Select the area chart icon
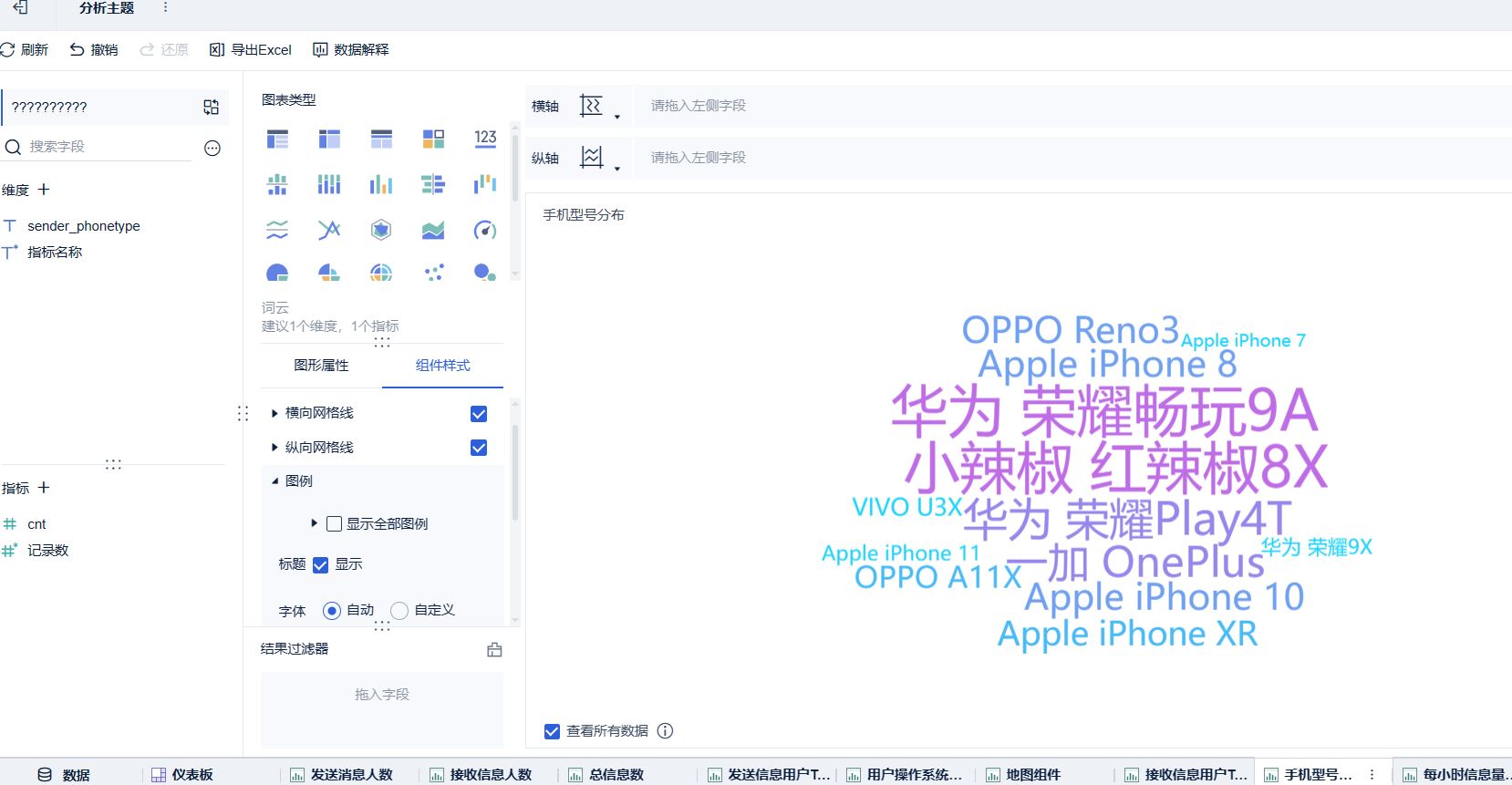The height and width of the screenshot is (785, 1512). (433, 230)
